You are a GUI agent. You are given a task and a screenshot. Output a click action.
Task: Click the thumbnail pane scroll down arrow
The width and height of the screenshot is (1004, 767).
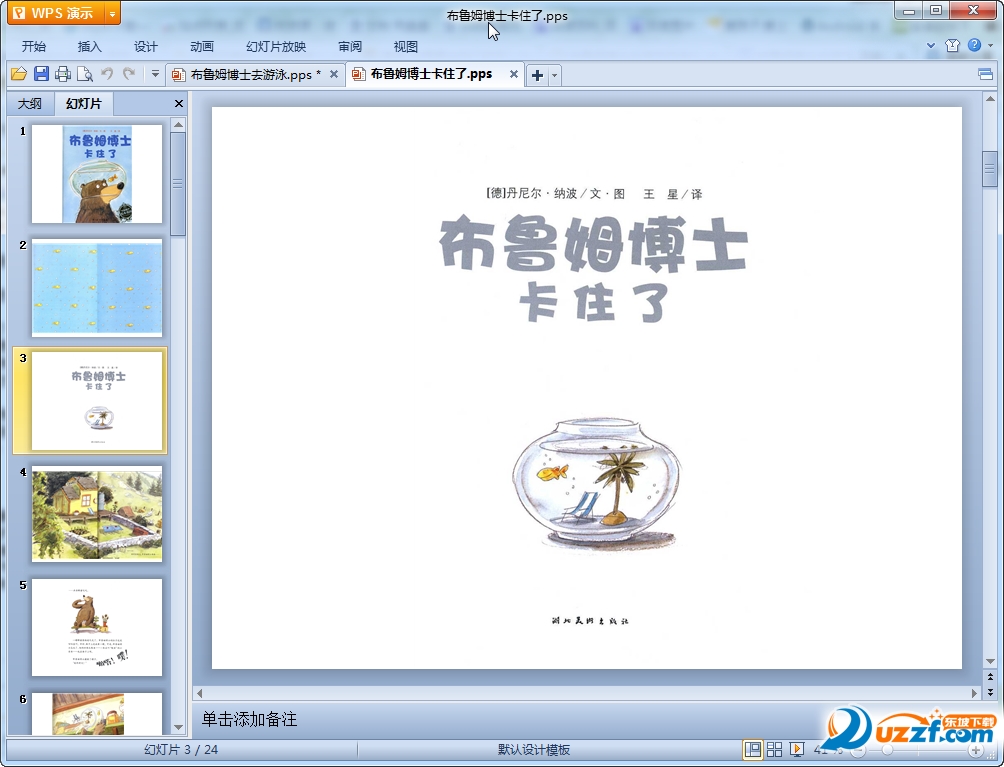(179, 728)
